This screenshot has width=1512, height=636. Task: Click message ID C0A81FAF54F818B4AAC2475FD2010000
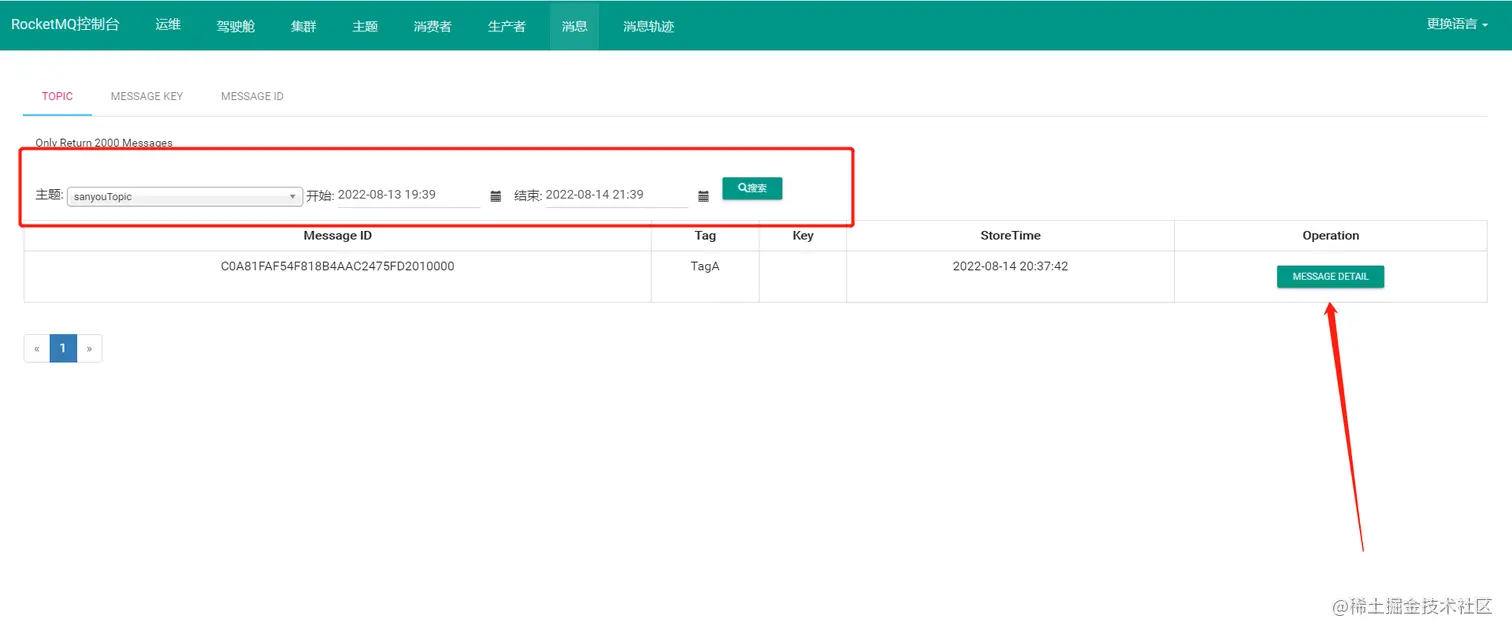338,267
